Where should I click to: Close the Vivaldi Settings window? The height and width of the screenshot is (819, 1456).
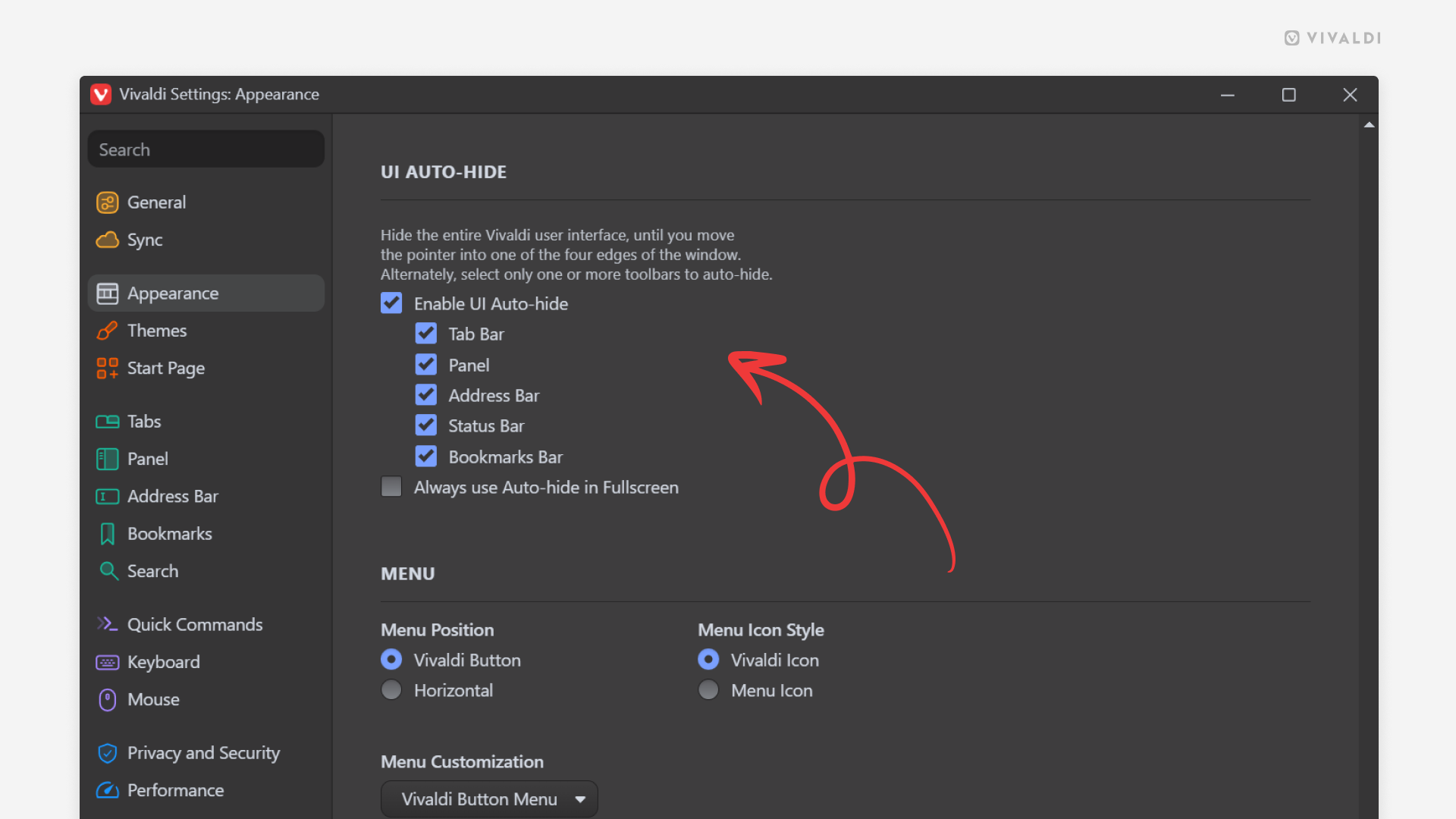[1350, 95]
